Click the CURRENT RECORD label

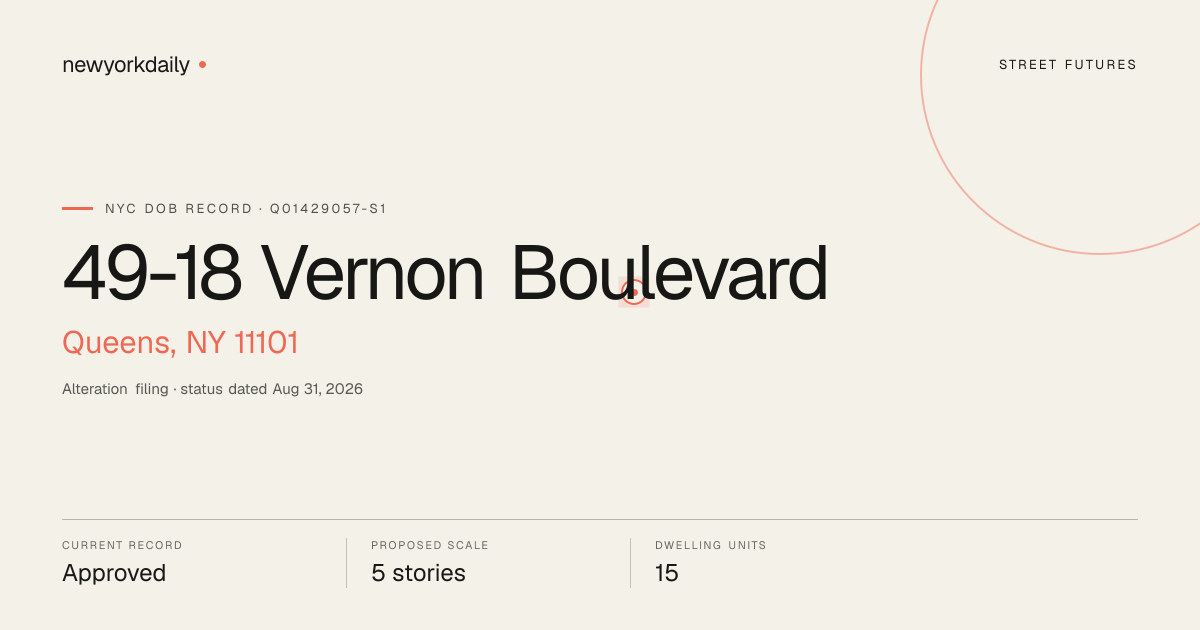(x=122, y=546)
